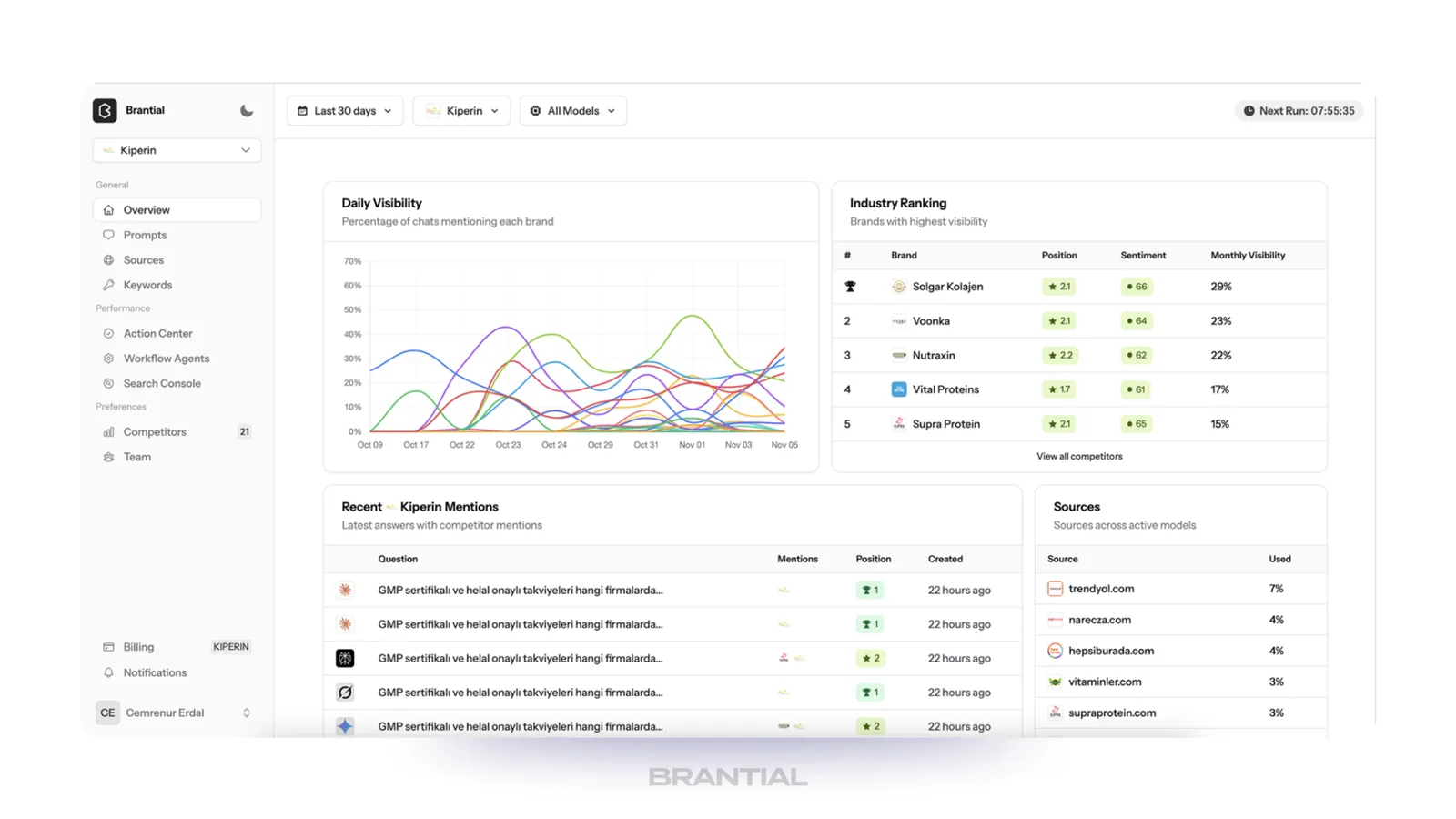Click the KIPERIN plan badge
The width and height of the screenshot is (1456, 819).
pyautogui.click(x=230, y=647)
